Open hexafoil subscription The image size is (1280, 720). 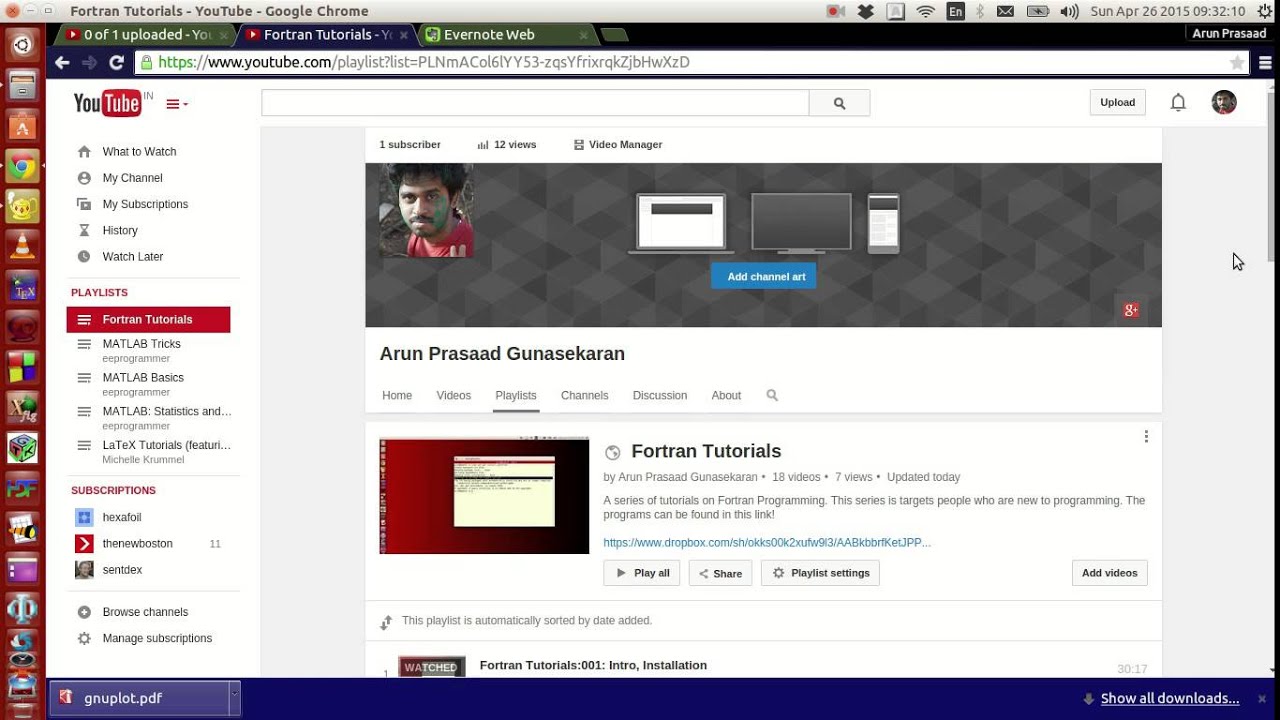121,518
